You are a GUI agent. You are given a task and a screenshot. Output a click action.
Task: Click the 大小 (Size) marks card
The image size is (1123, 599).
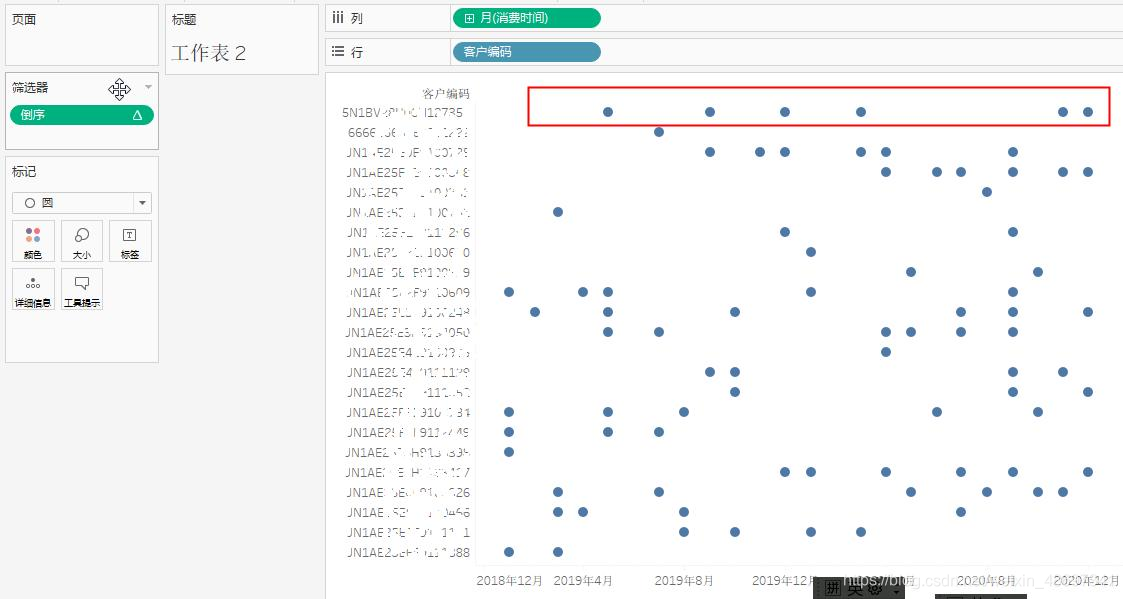82,241
